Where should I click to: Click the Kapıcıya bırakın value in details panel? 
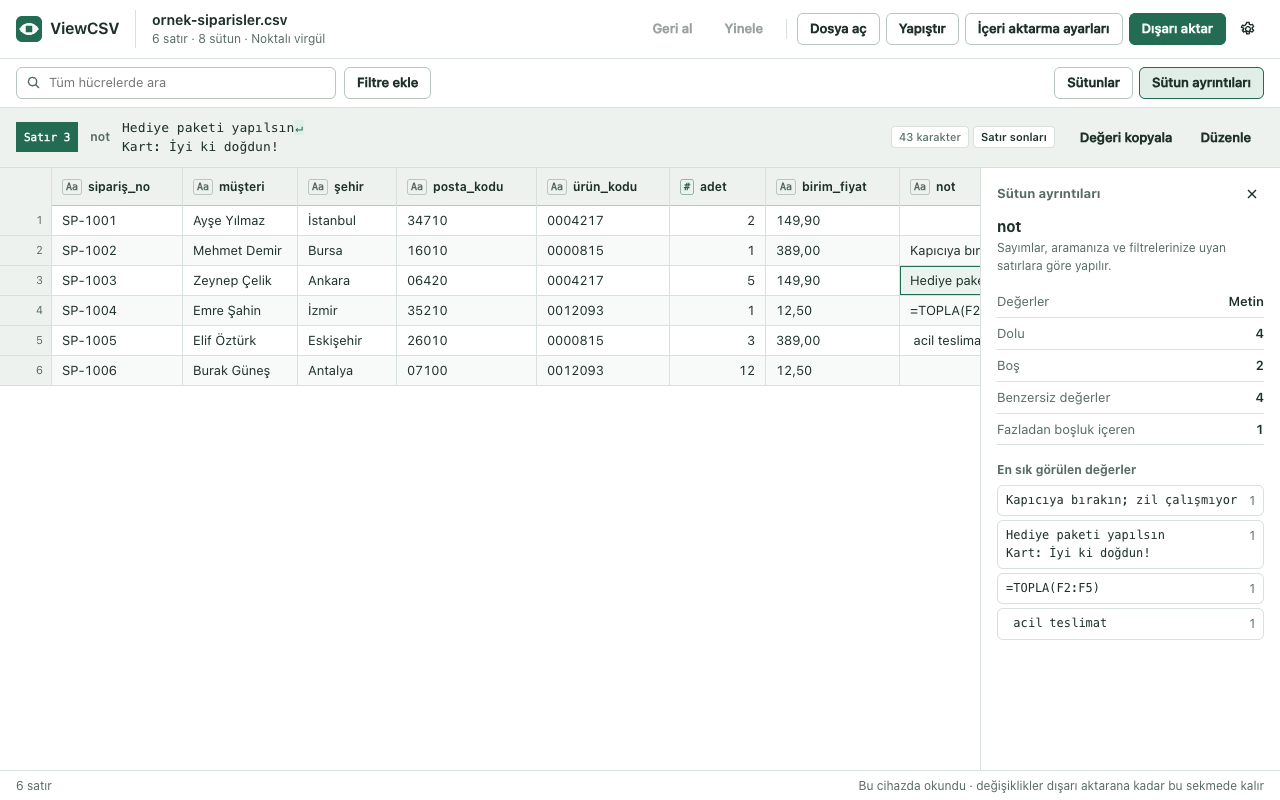[1130, 500]
